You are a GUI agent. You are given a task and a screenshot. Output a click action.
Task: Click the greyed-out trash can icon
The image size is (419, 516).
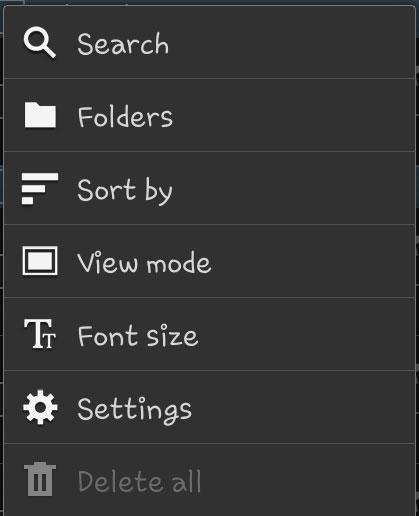(40, 479)
